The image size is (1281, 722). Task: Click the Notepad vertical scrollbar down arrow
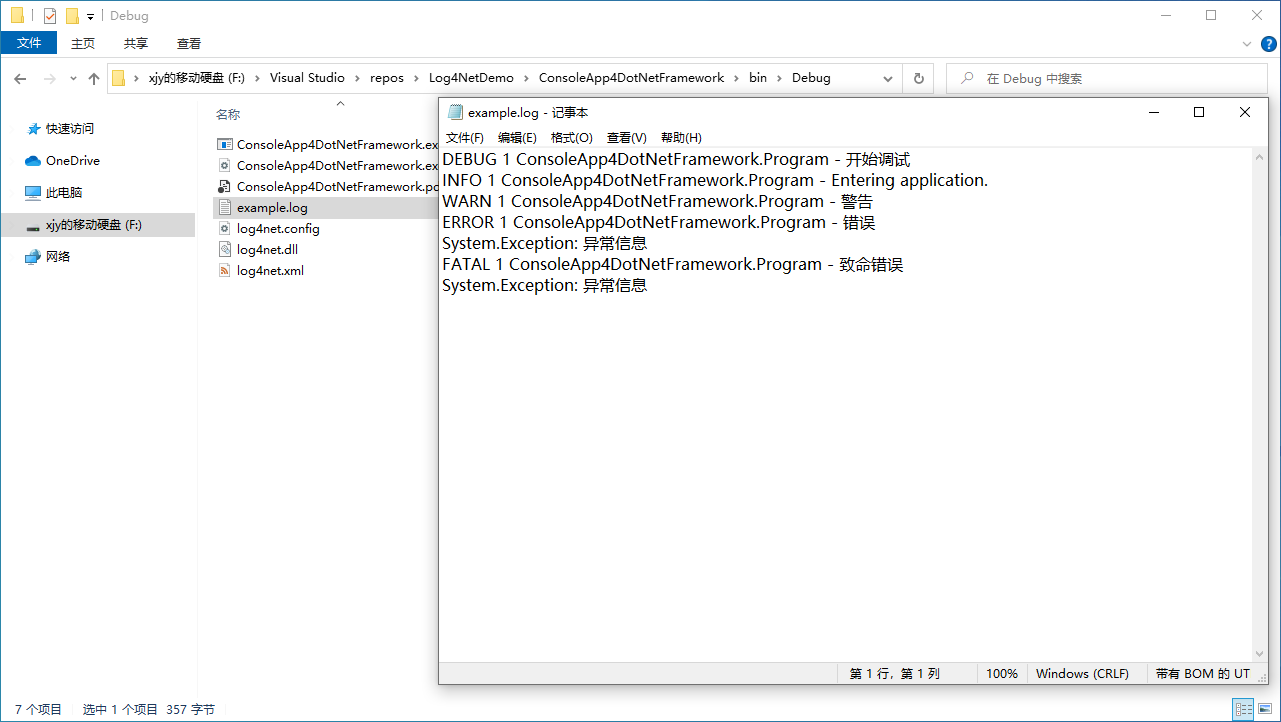(1261, 654)
